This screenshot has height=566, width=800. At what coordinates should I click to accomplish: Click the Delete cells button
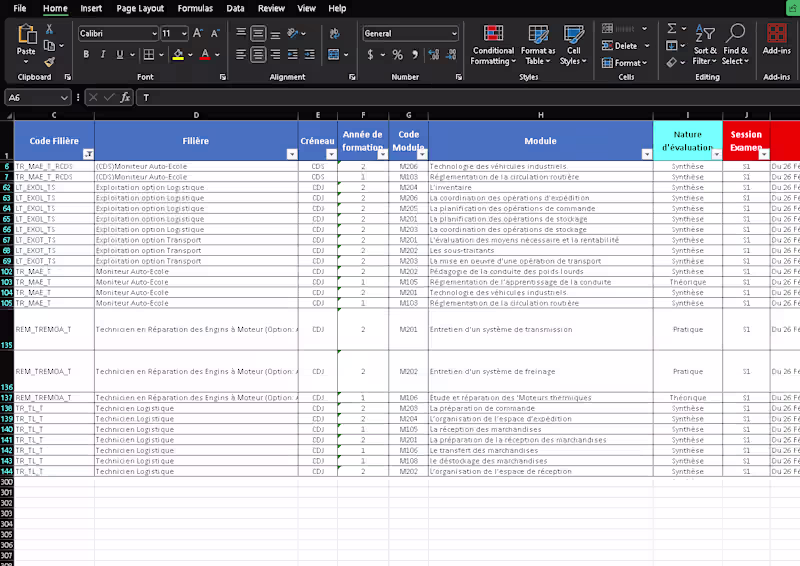[620, 46]
